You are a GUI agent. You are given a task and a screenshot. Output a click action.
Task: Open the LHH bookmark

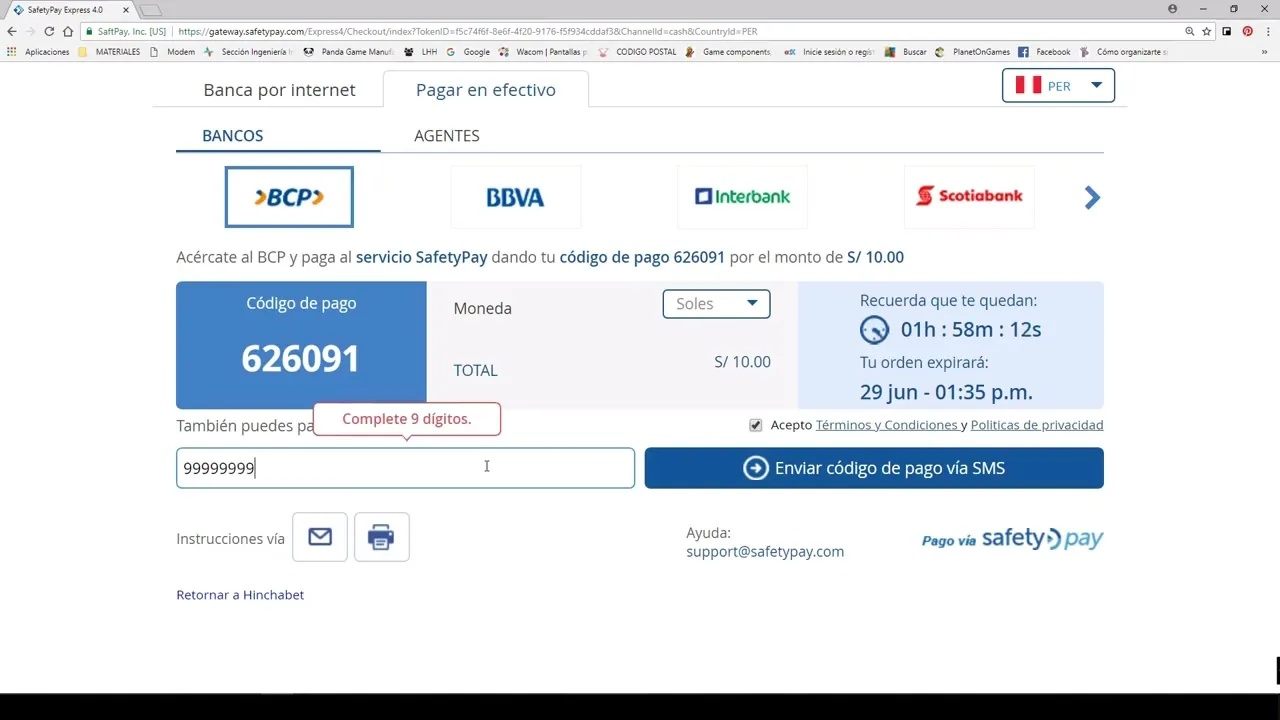pos(421,52)
